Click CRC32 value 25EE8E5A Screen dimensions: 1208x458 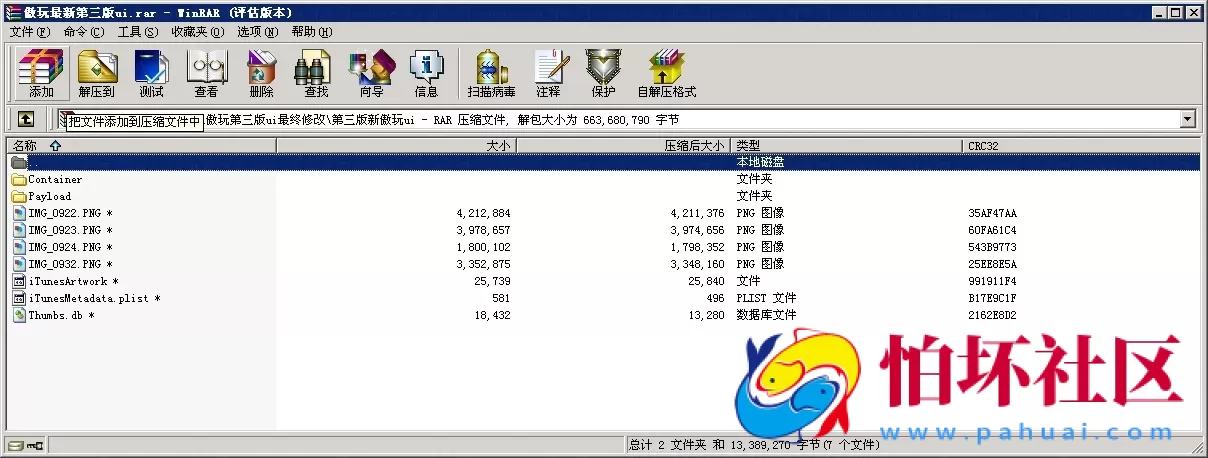[x=992, y=264]
